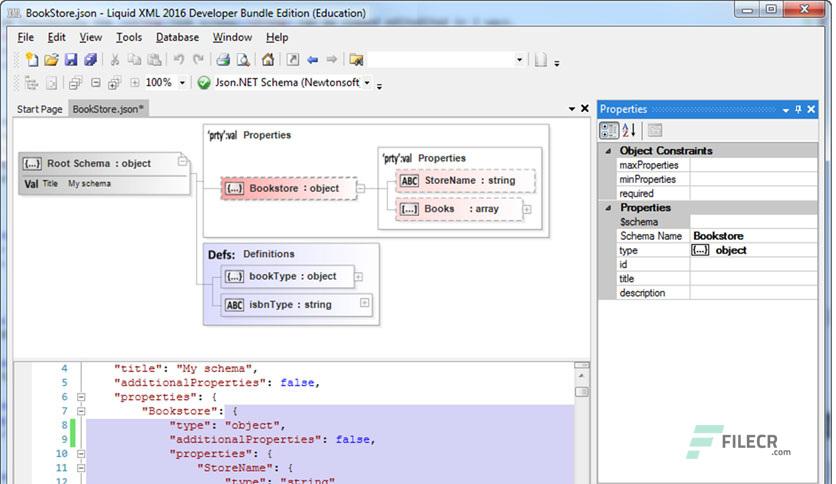Collapse the Object Constraints category

pos(608,151)
